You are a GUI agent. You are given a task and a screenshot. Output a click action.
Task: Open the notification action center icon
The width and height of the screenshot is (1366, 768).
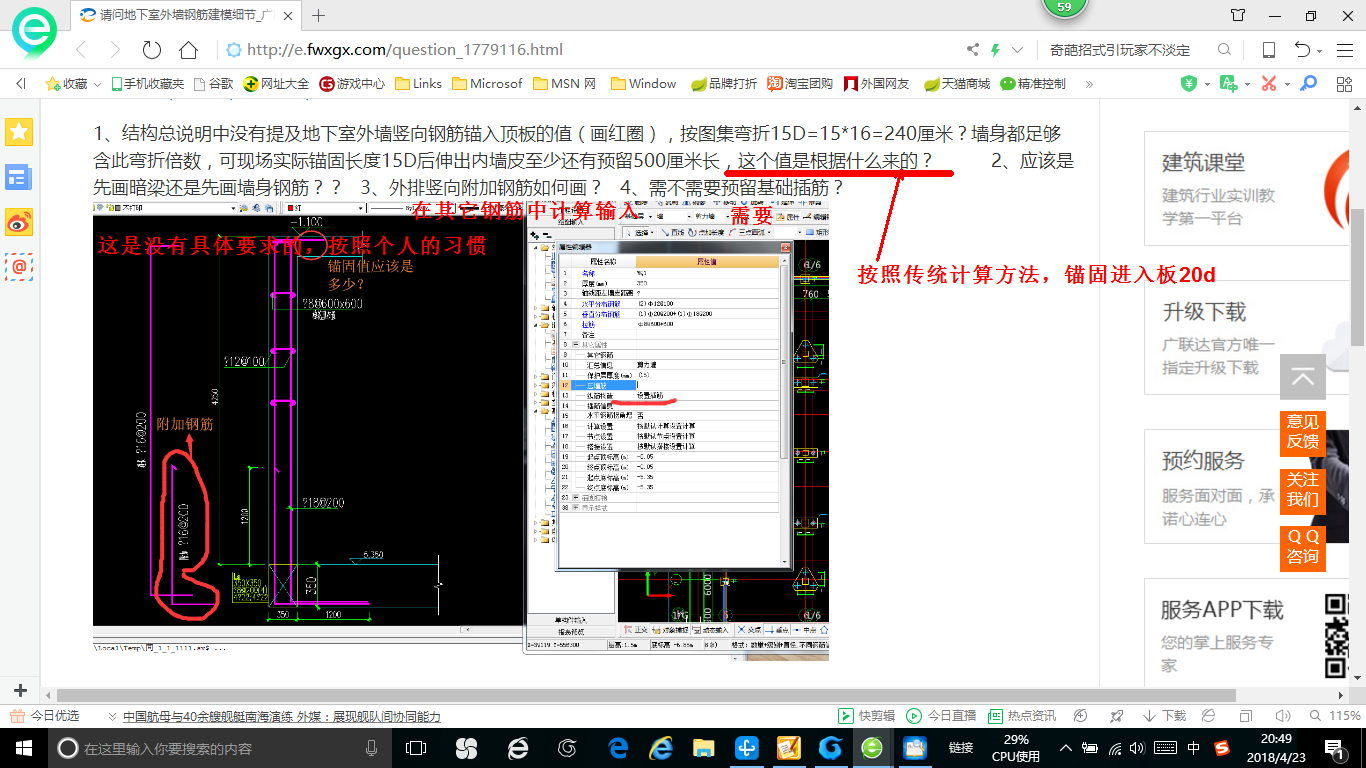click(1334, 748)
